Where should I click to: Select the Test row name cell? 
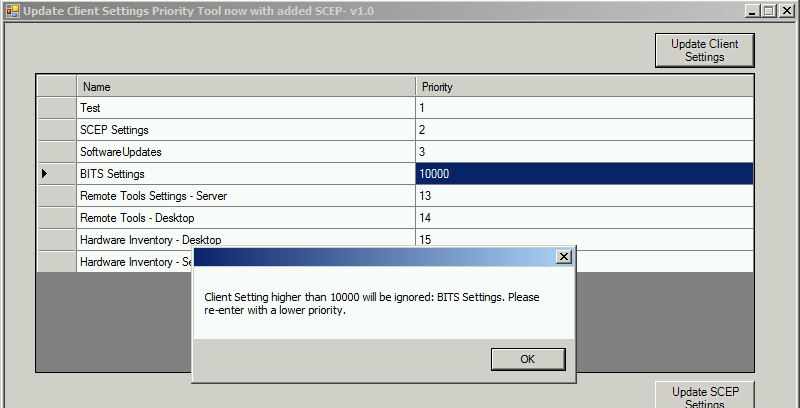tap(245, 108)
